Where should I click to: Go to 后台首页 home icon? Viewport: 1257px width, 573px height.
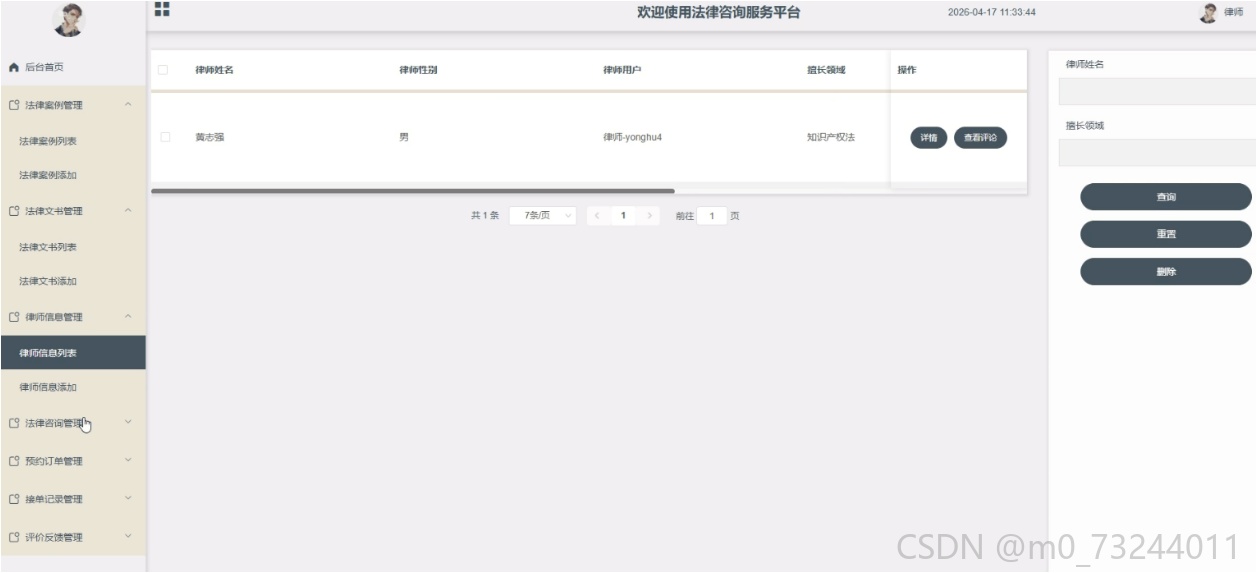click(x=14, y=67)
